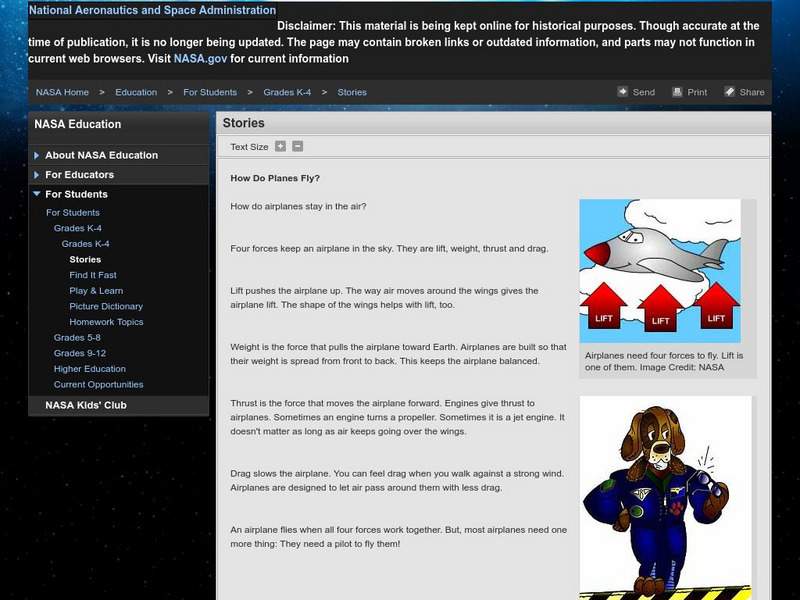Screen dimensions: 800x600
Task: Open the first Grades K-4 sidebar link
Action: pyautogui.click(x=78, y=228)
